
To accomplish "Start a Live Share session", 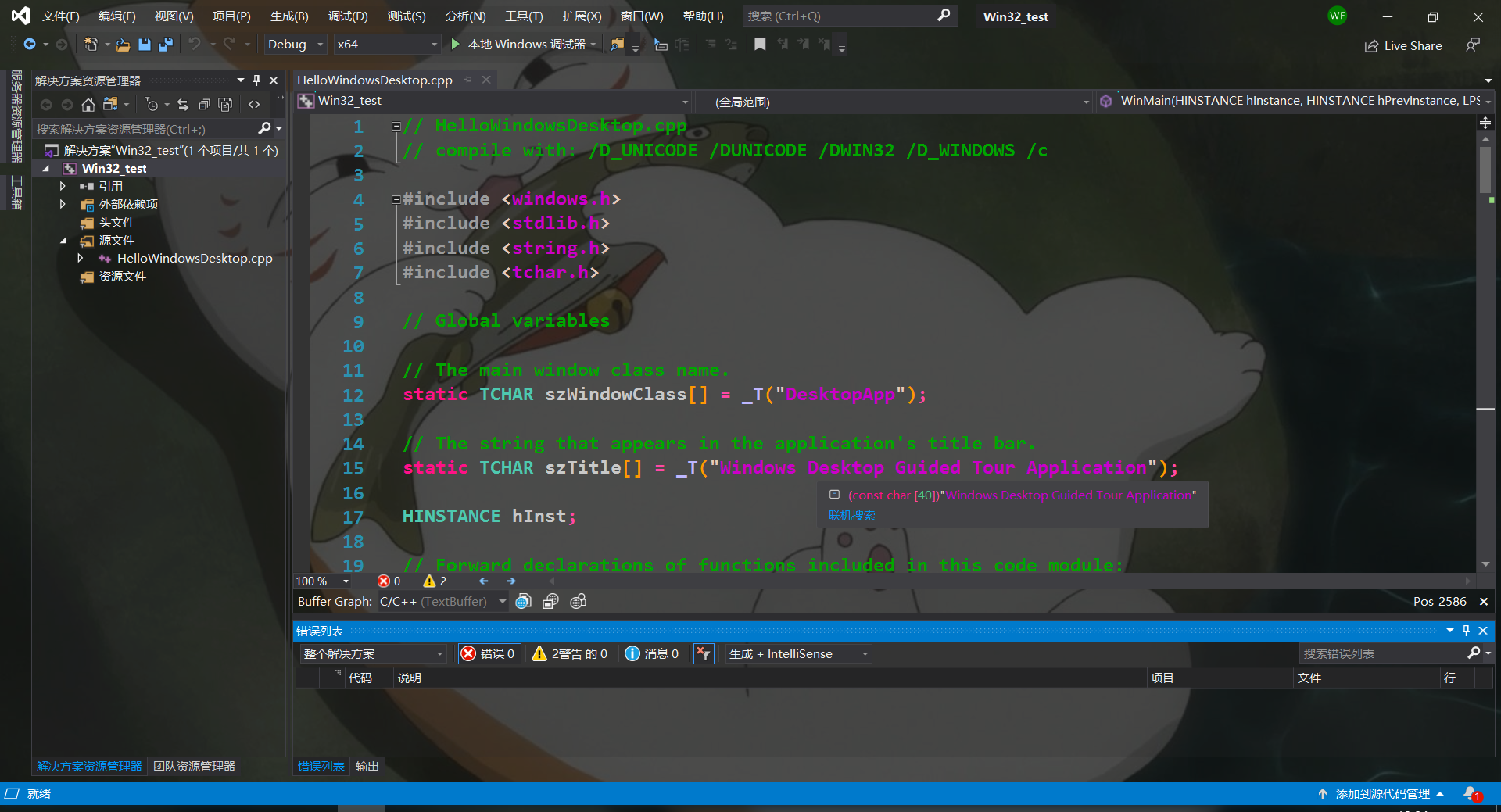I will point(1403,45).
